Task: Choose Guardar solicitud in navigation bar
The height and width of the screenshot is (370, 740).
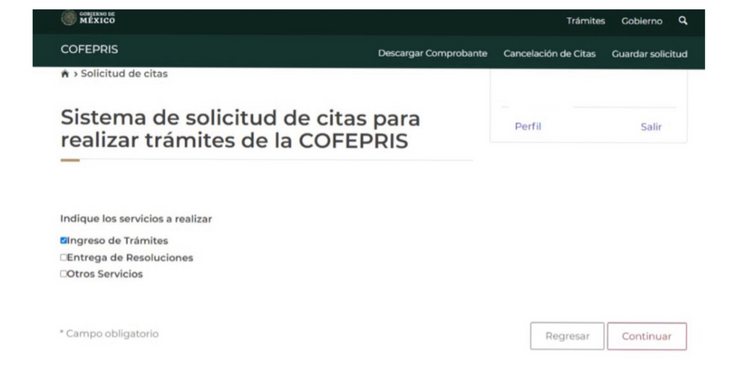Action: point(649,54)
